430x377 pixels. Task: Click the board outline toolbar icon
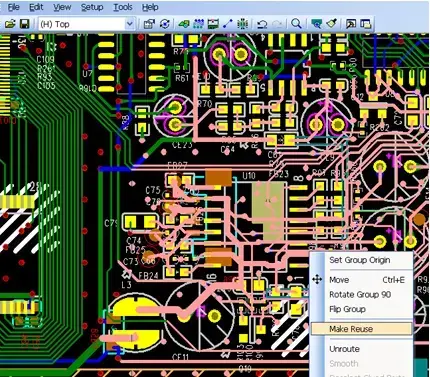point(213,24)
